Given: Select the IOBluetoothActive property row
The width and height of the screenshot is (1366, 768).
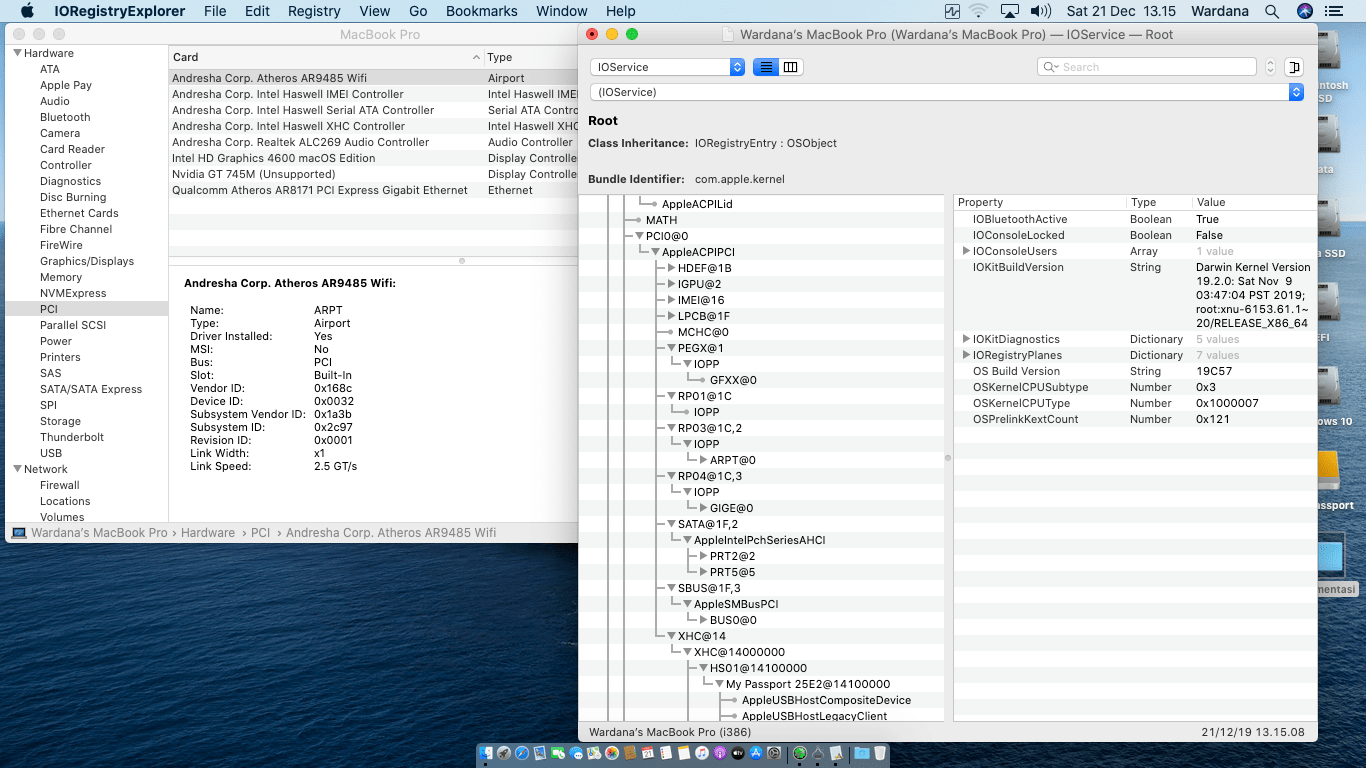Looking at the screenshot, I should coord(1135,219).
